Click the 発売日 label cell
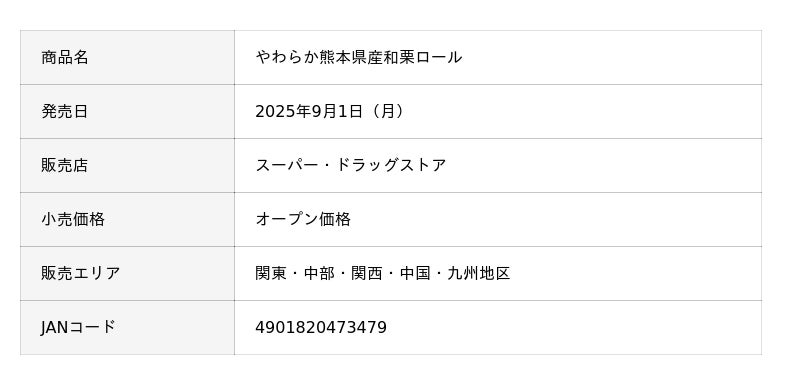The height and width of the screenshot is (385, 800). click(x=127, y=111)
